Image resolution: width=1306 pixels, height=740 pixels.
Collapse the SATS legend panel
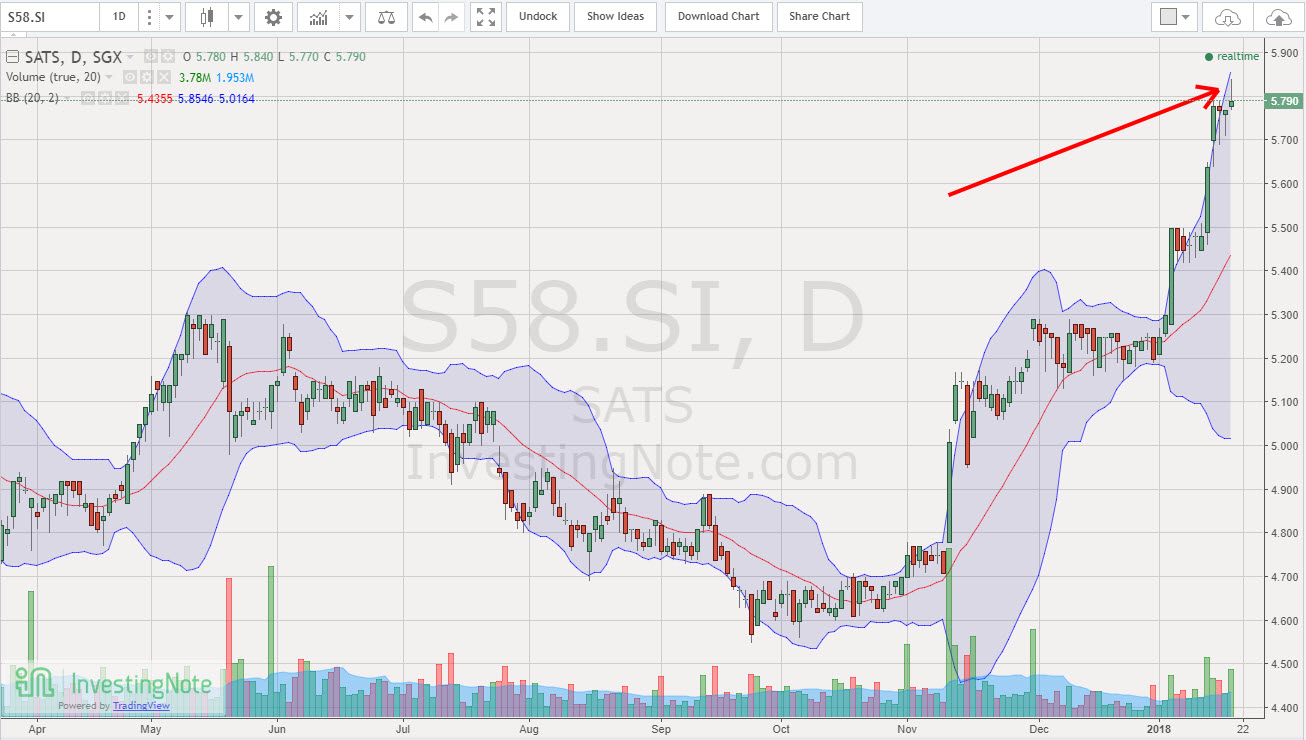tap(12, 57)
